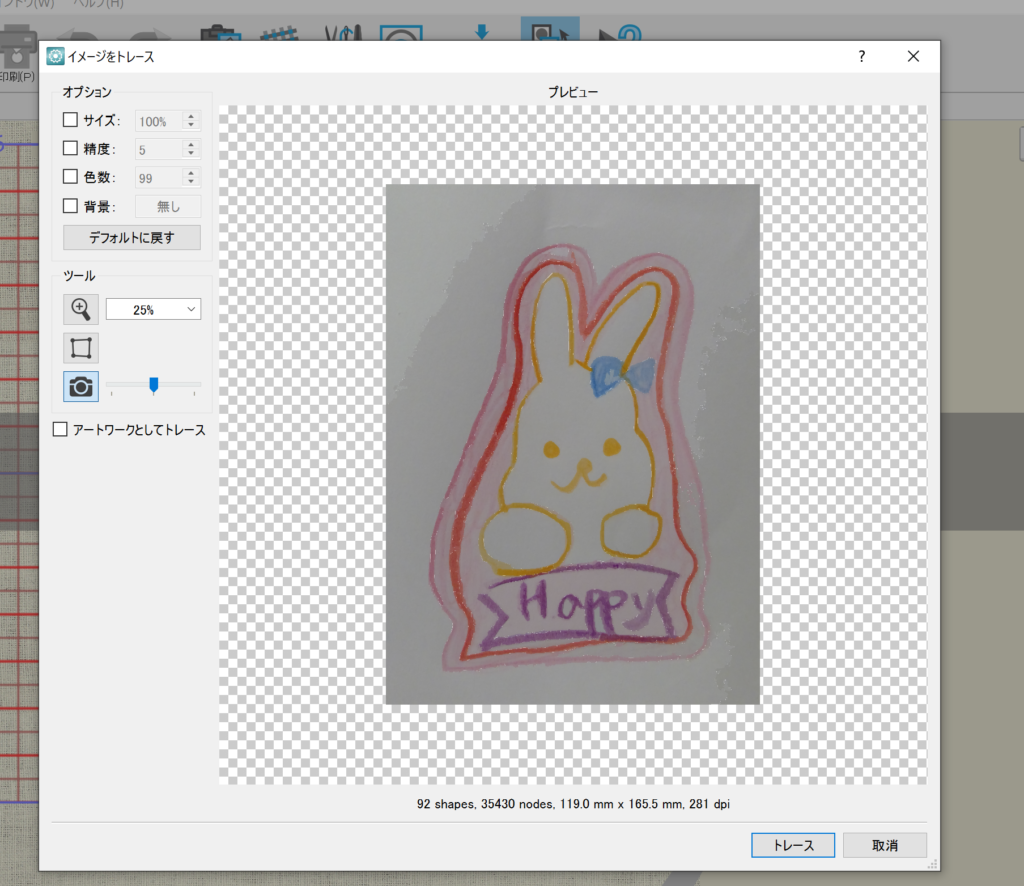Check the 背景 option

pos(70,207)
